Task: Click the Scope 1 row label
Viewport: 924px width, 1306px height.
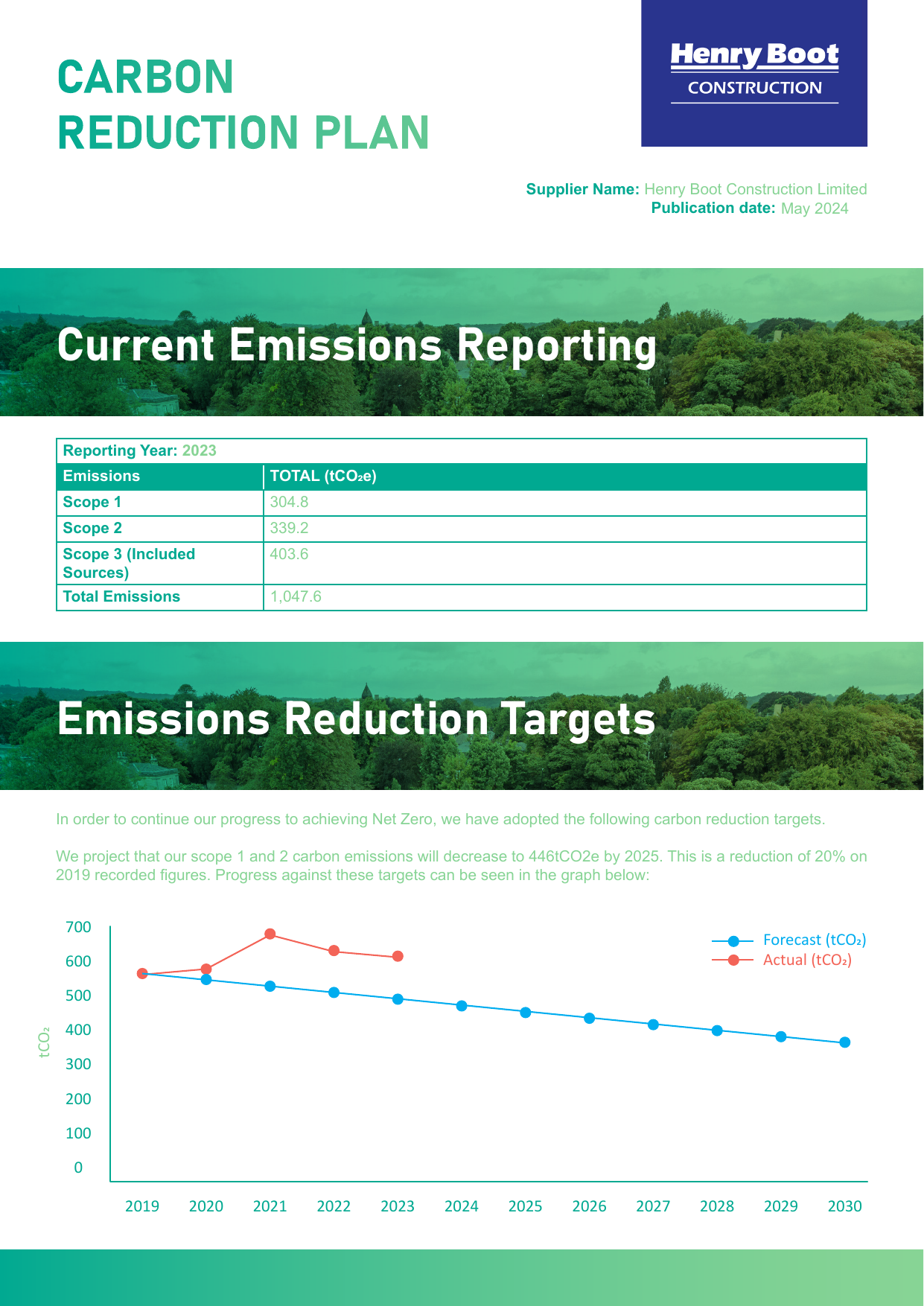Action: tap(92, 503)
